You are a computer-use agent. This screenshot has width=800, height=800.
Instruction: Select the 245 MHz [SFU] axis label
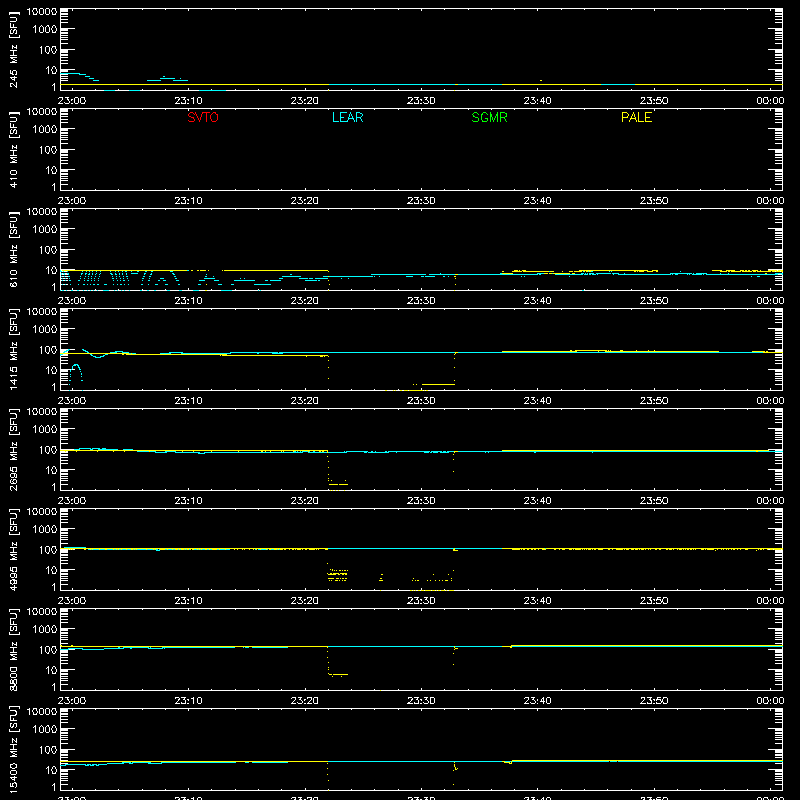pos(14,50)
